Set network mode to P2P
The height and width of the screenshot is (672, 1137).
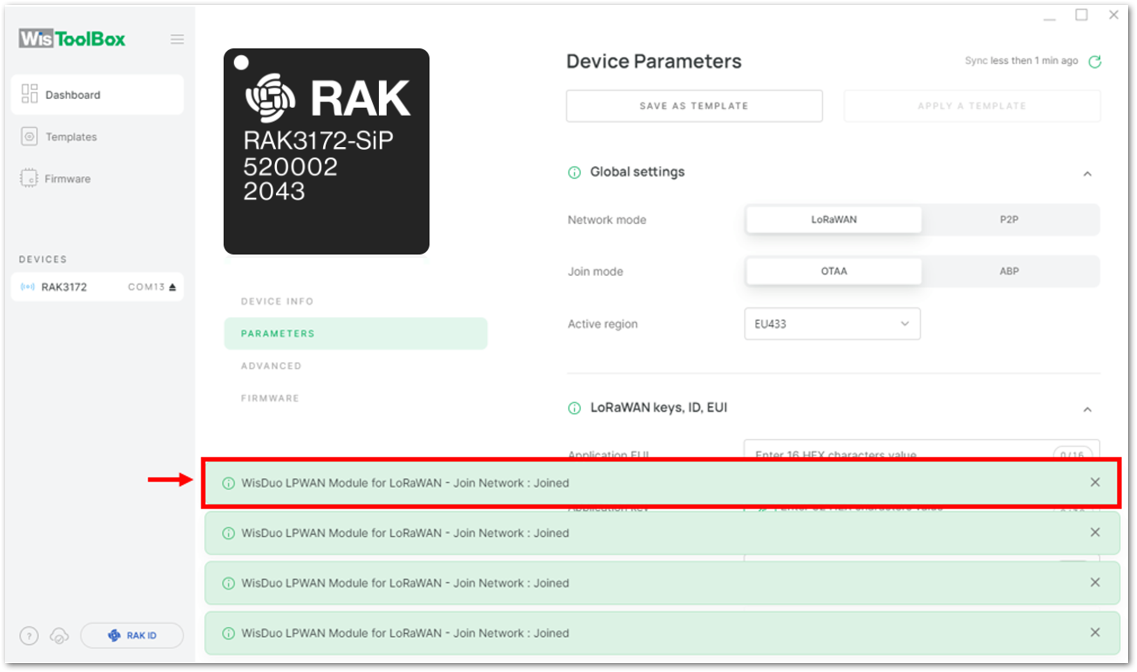[1009, 220]
